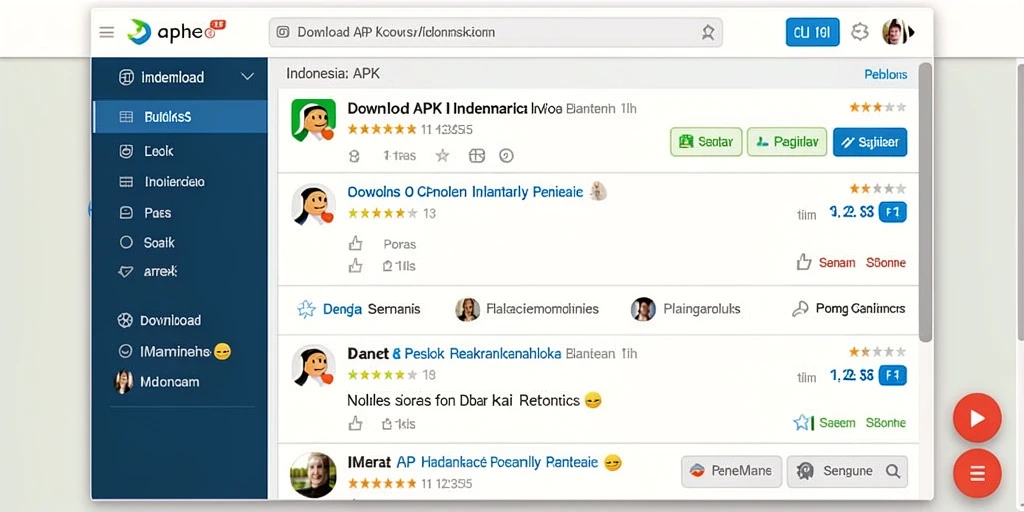
Task: Click thumbs-up icon next to Poras
Action: [x=355, y=244]
